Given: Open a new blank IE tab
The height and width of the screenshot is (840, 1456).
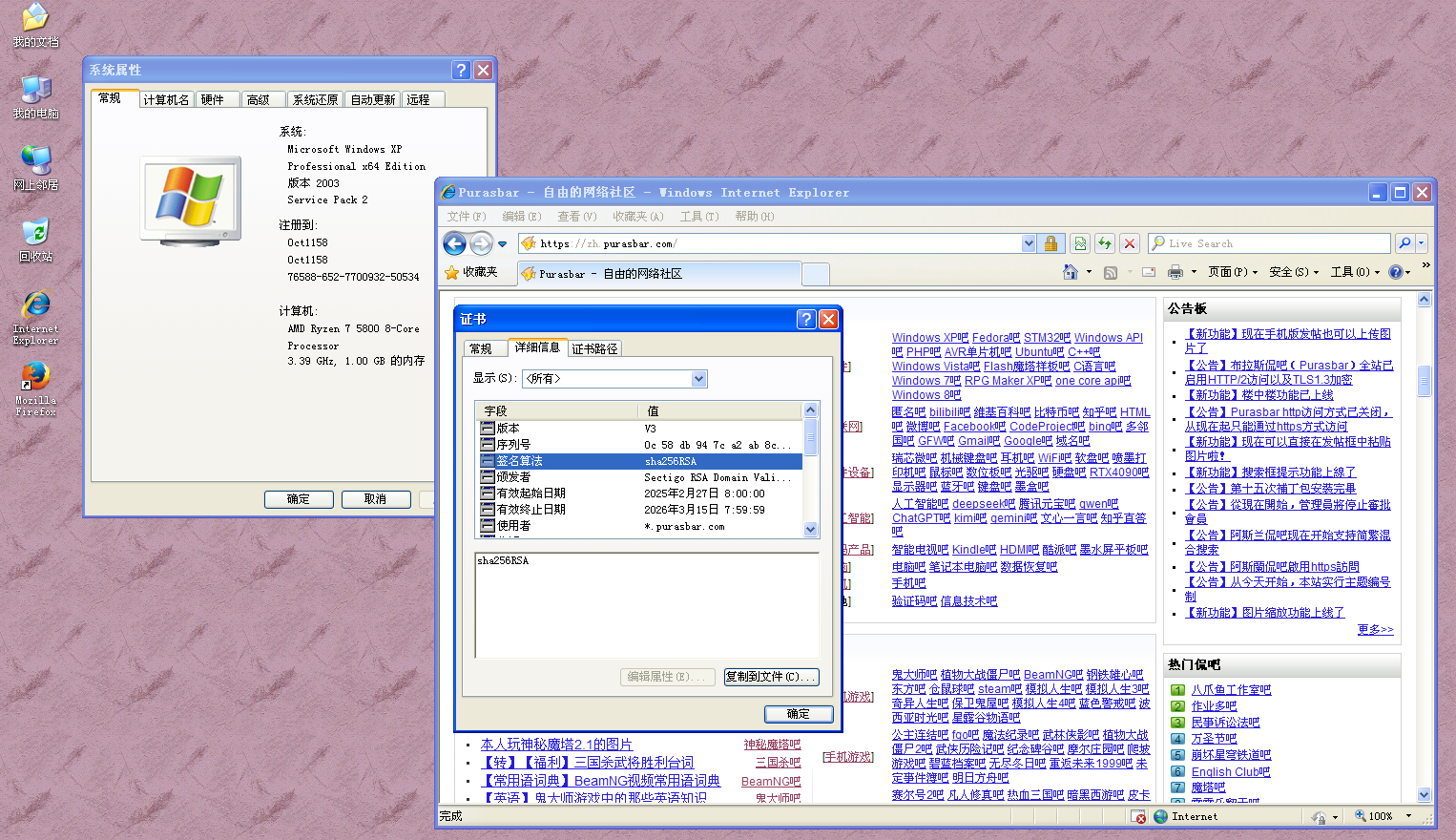Looking at the screenshot, I should [816, 275].
